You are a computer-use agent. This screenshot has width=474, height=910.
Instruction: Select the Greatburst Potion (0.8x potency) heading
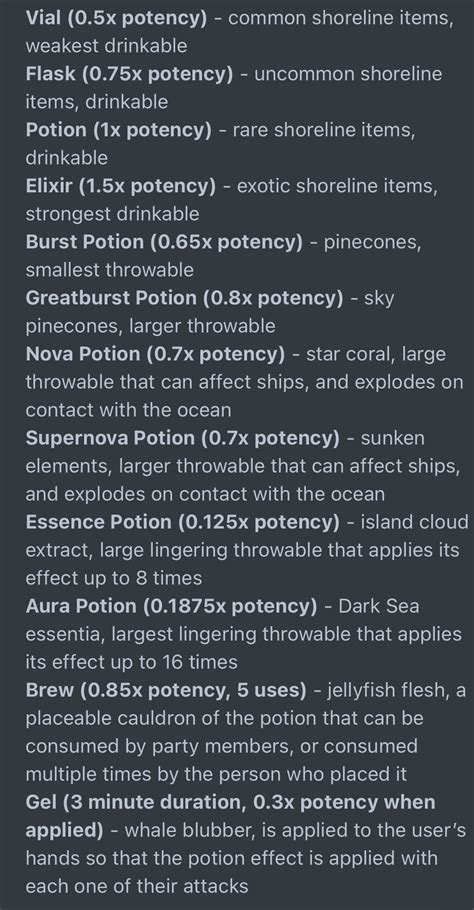pyautogui.click(x=184, y=298)
